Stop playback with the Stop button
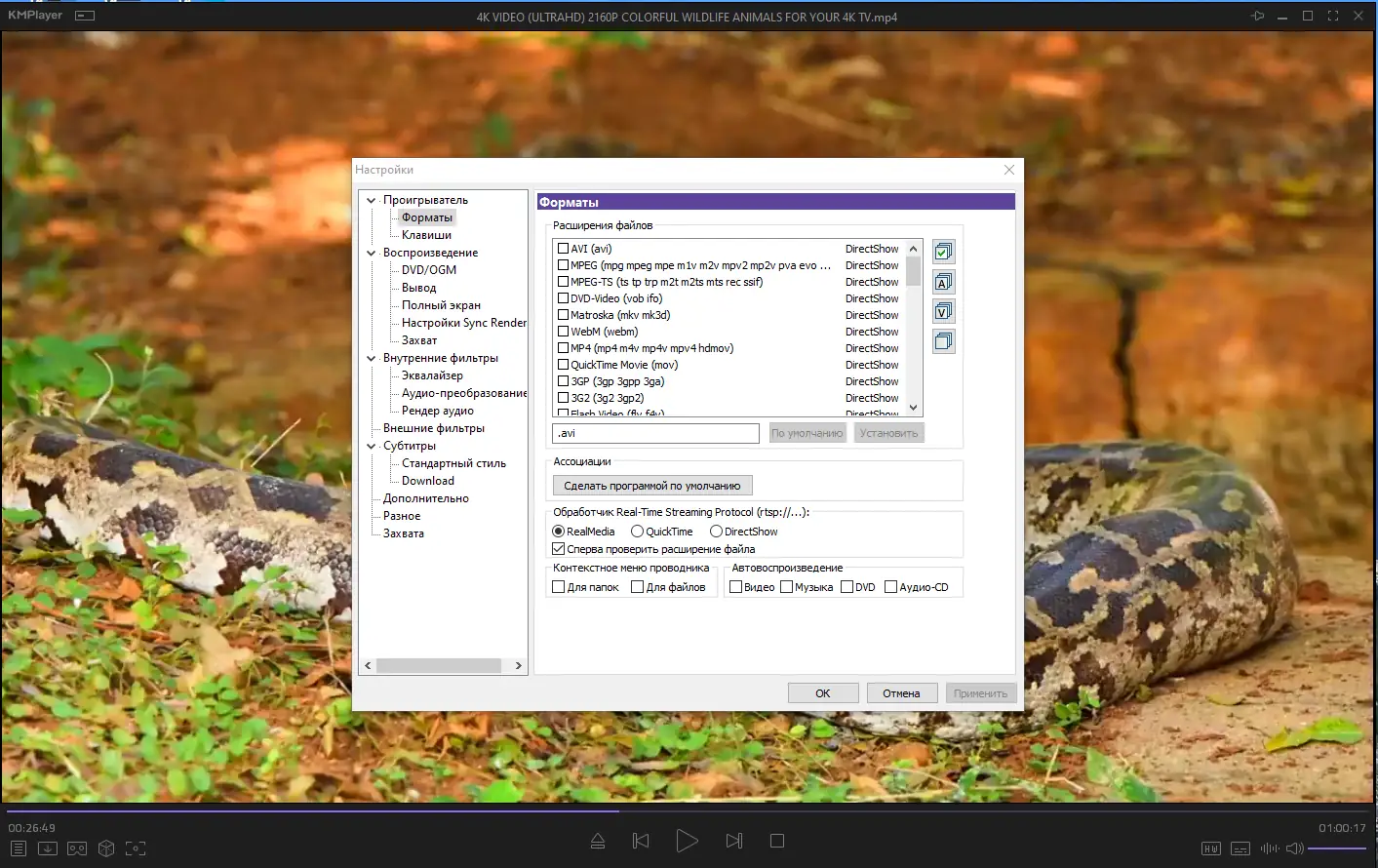 (777, 841)
